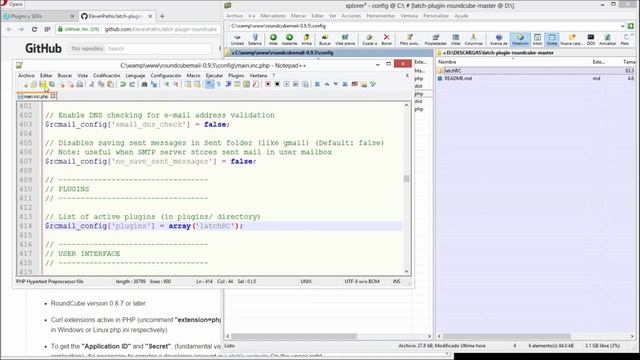Click the GitHub logo link
This screenshot has height=360, width=640.
coord(43,48)
